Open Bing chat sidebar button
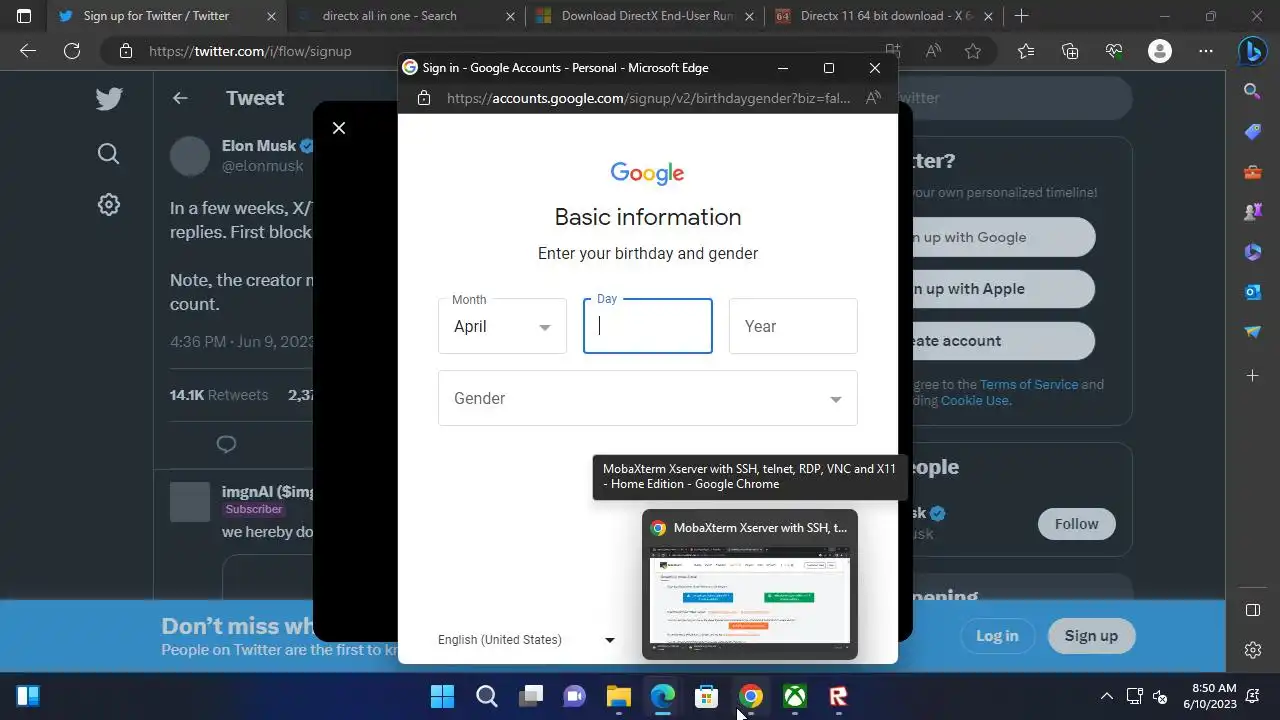Screen dimensions: 1280x720 pos(1252,51)
